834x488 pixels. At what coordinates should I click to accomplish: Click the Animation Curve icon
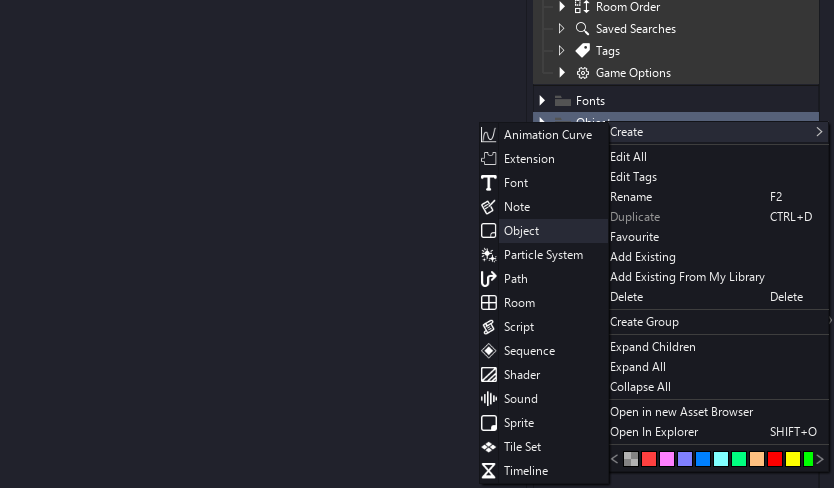click(x=488, y=135)
